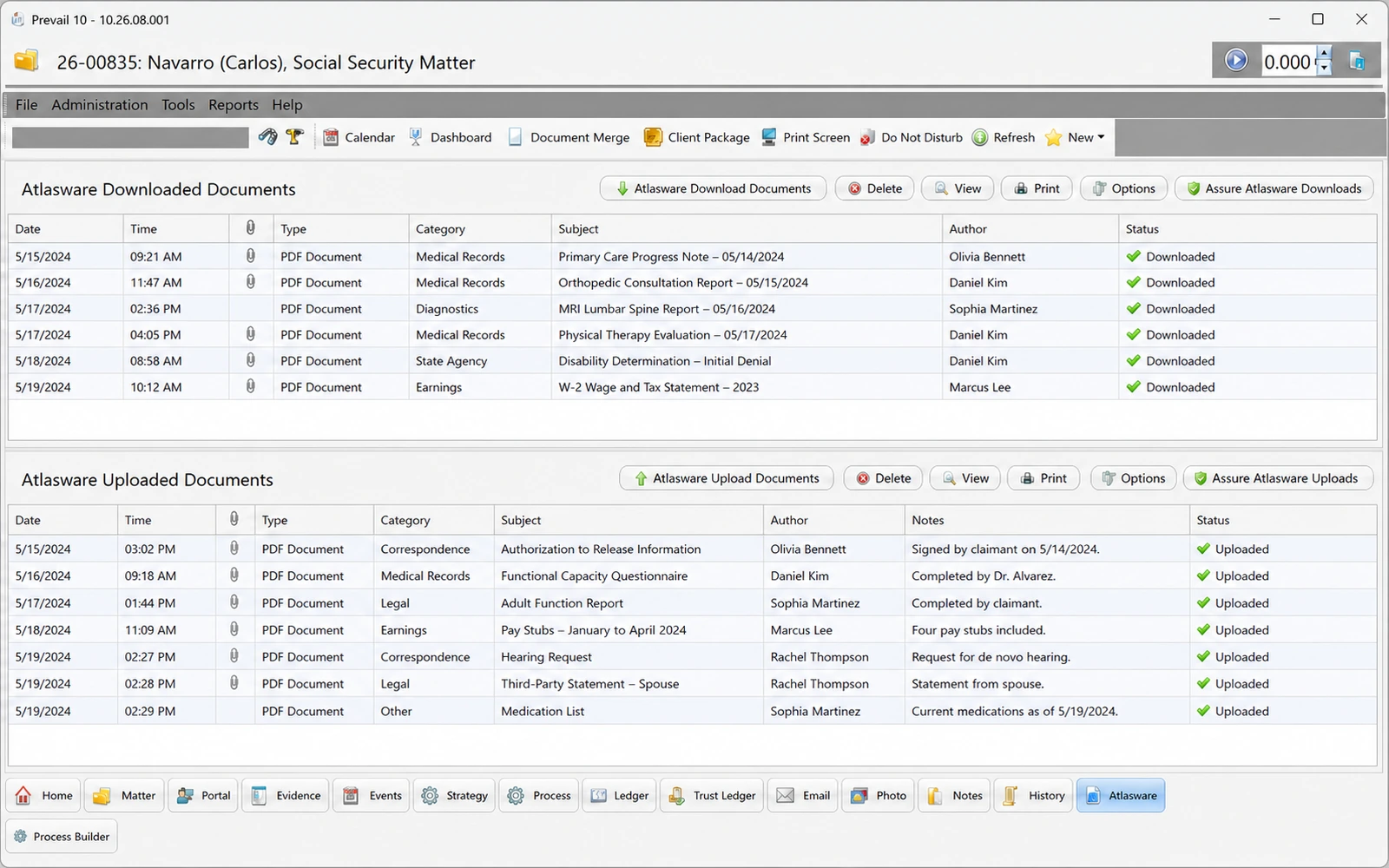Open the Process Builder tab

coord(62,837)
